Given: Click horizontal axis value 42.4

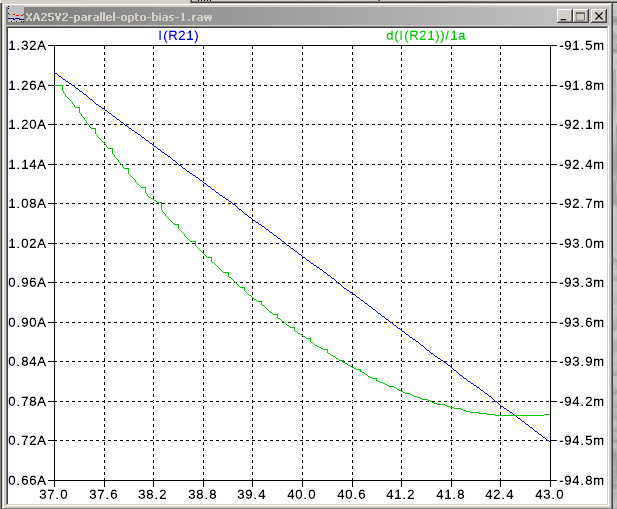Looking at the screenshot, I should click(x=500, y=494).
